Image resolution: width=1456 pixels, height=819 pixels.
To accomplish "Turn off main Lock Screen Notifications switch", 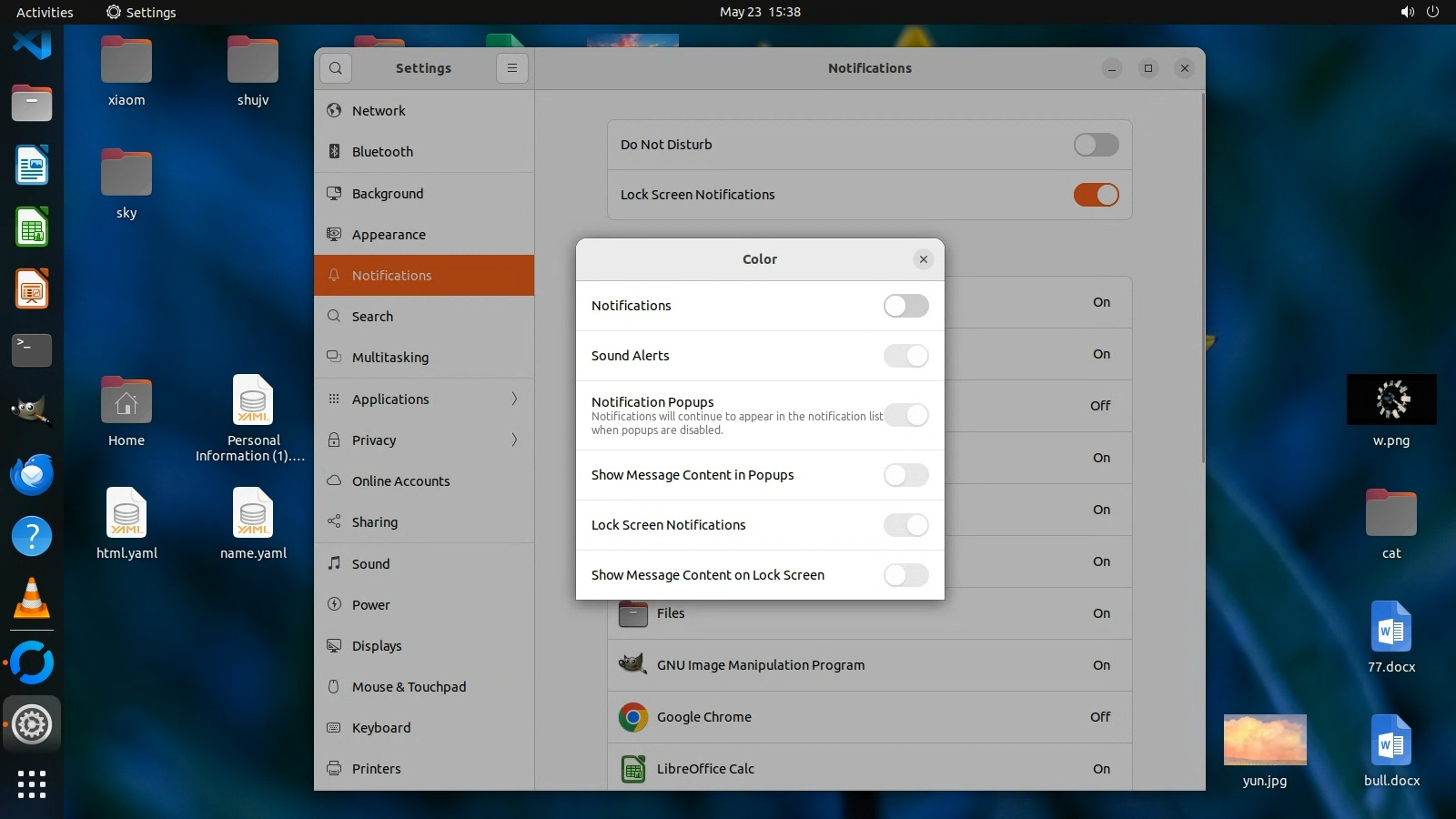I will point(1096,195).
